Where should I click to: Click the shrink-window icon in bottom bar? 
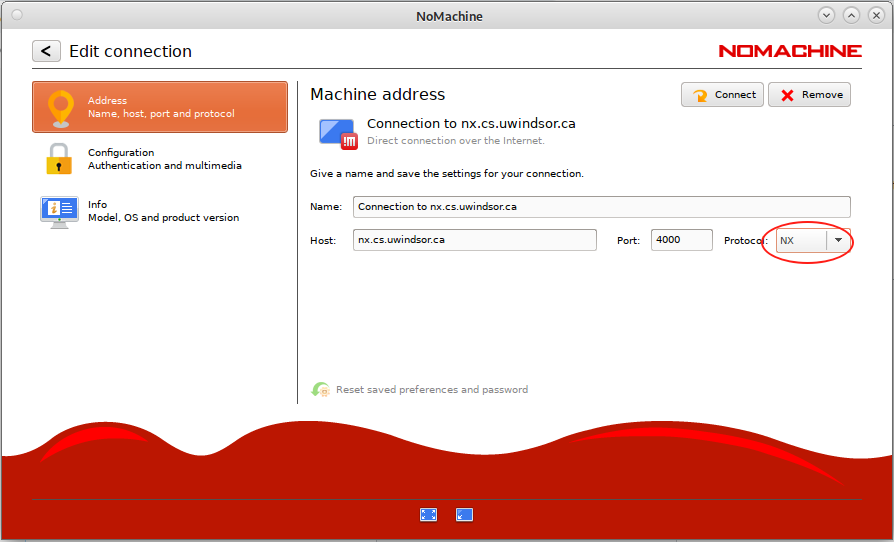pos(464,515)
